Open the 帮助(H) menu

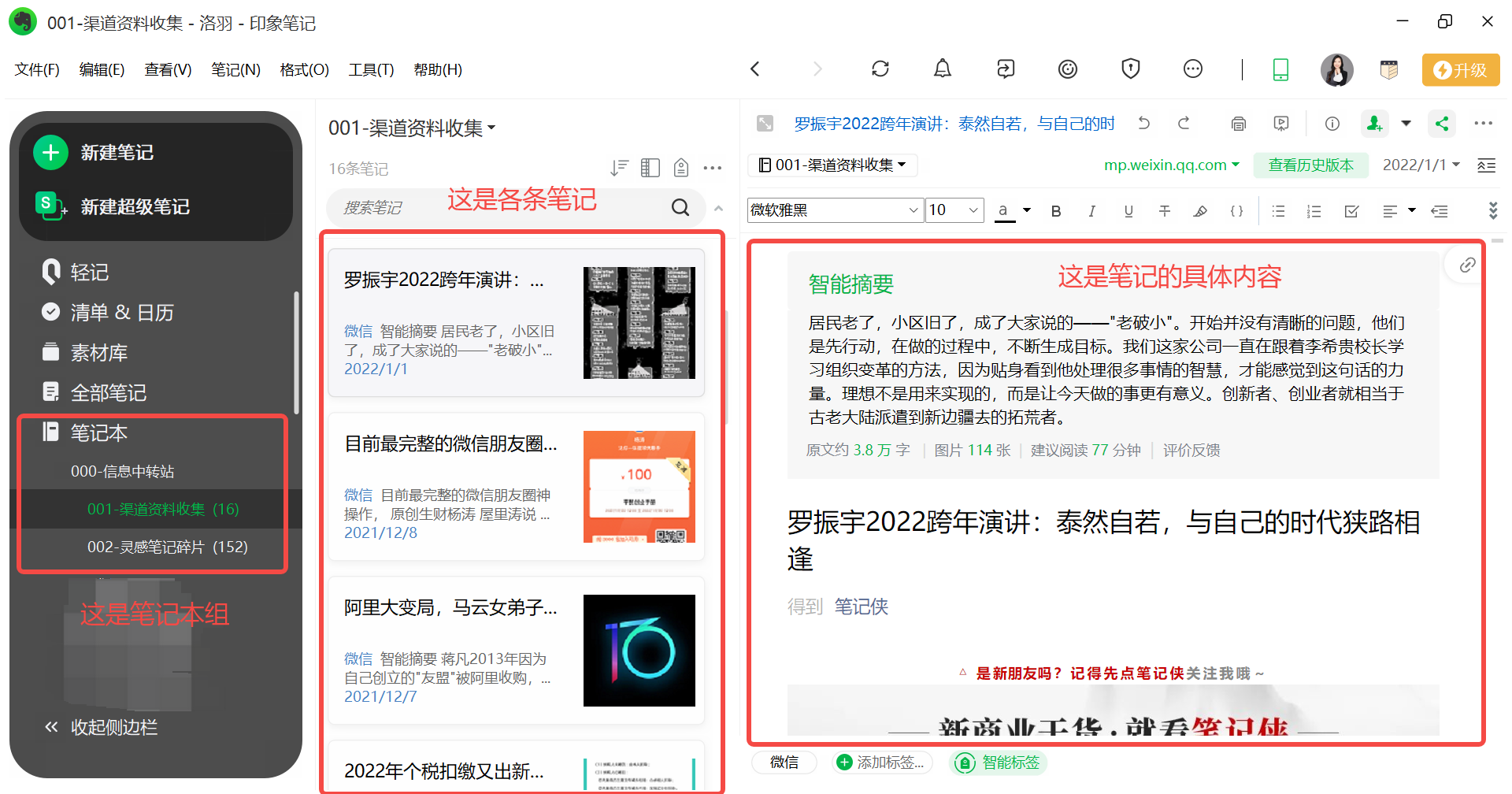[x=438, y=70]
